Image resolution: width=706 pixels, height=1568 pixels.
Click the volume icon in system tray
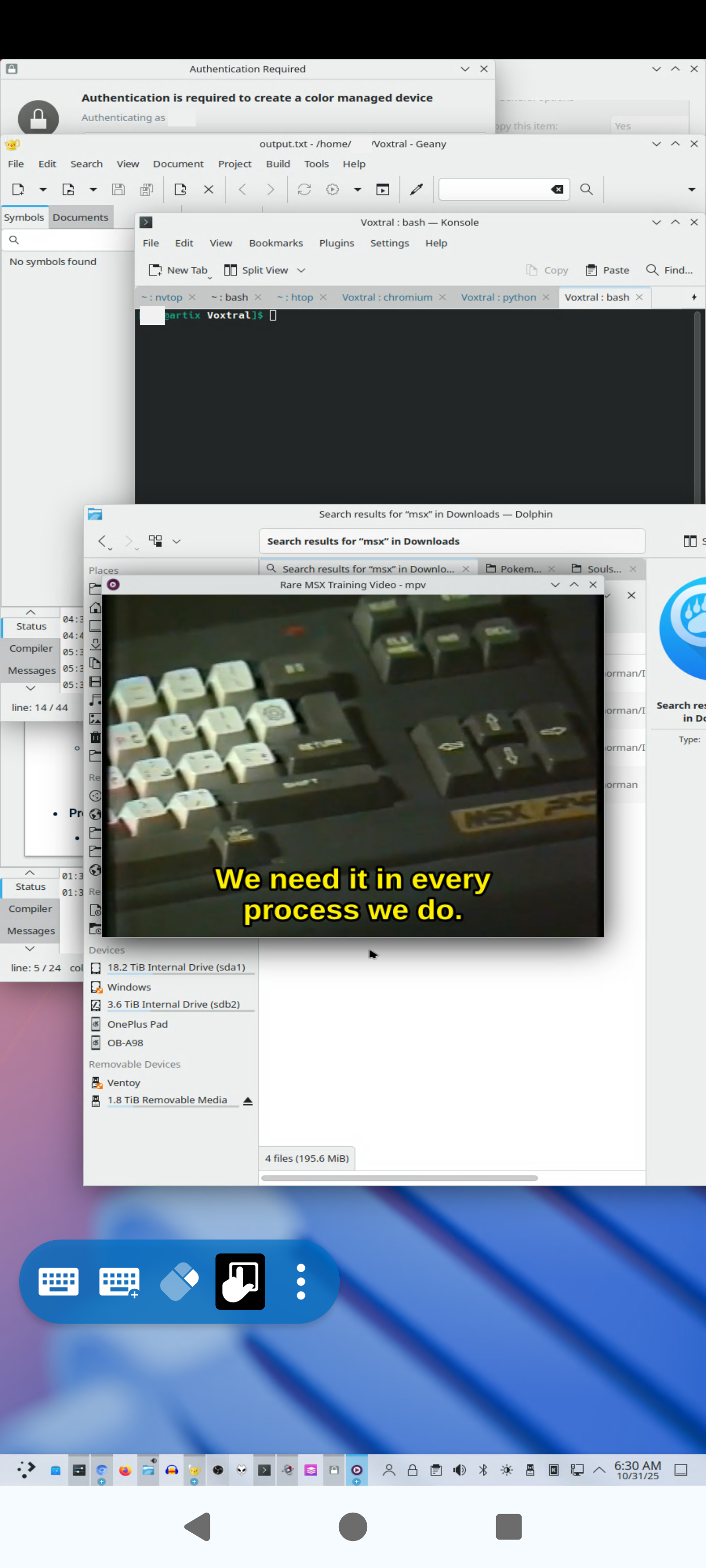point(459,1470)
